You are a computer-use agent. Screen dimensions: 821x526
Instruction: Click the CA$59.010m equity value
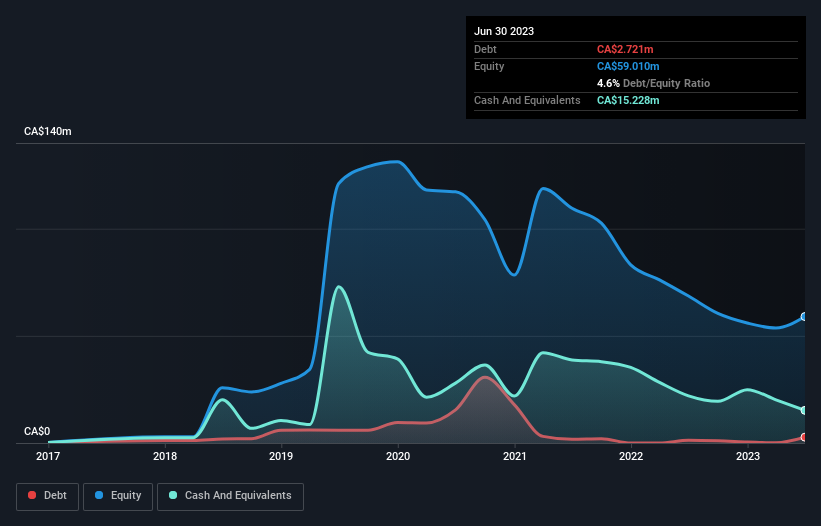click(x=628, y=66)
